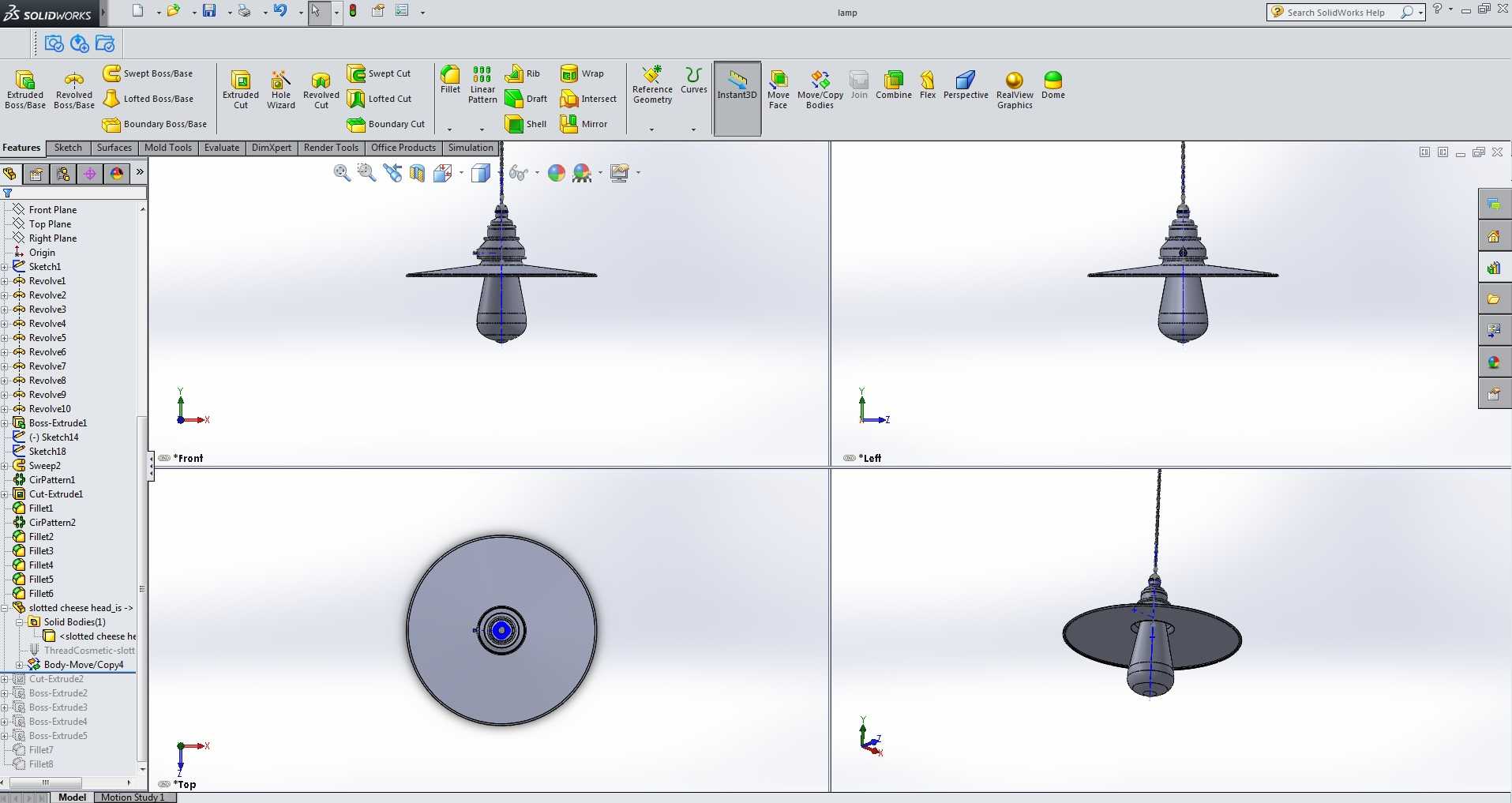Select the Move Face tool
This screenshot has width=1512, height=803.
click(778, 88)
